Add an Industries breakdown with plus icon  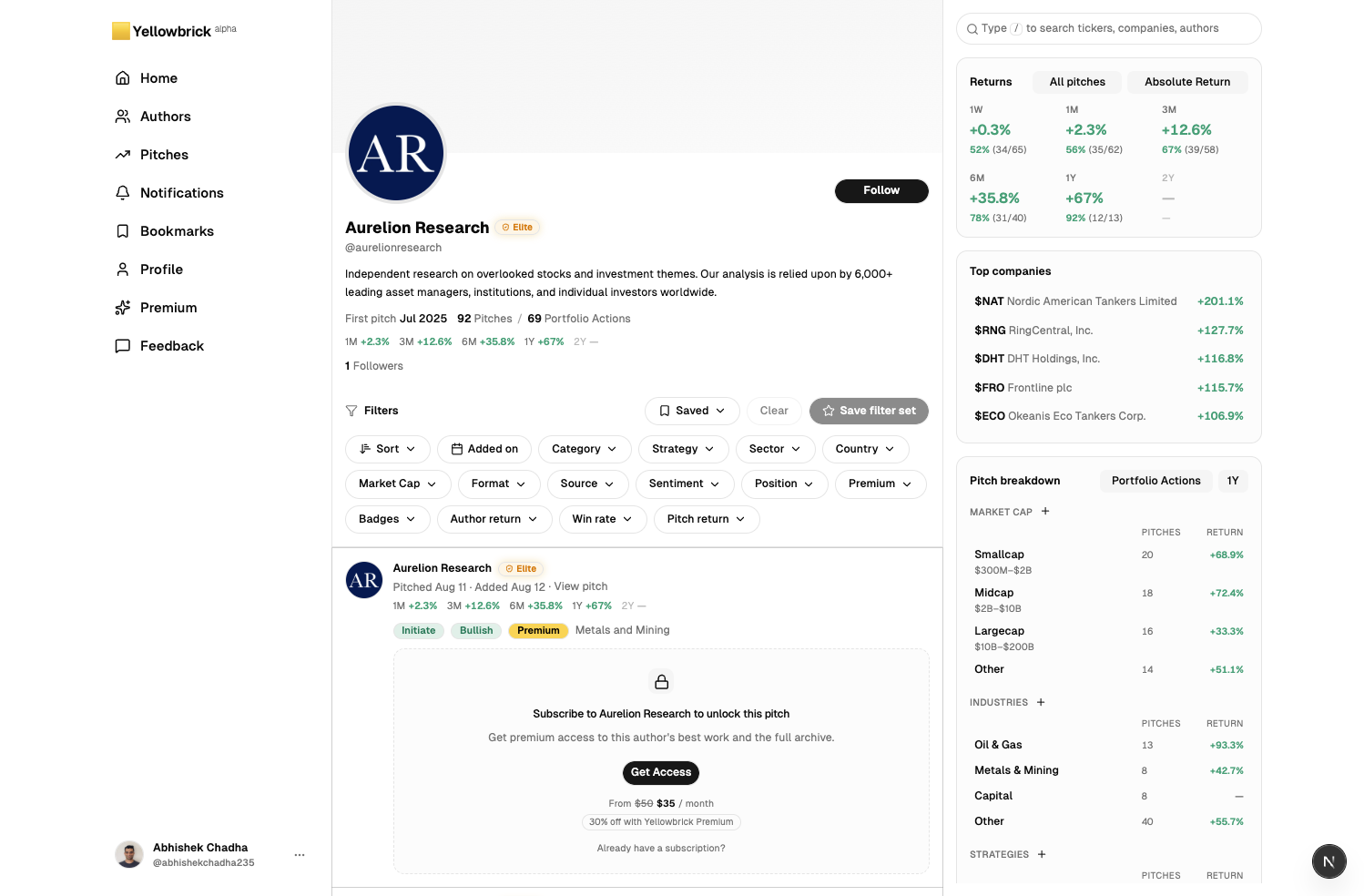[1041, 702]
